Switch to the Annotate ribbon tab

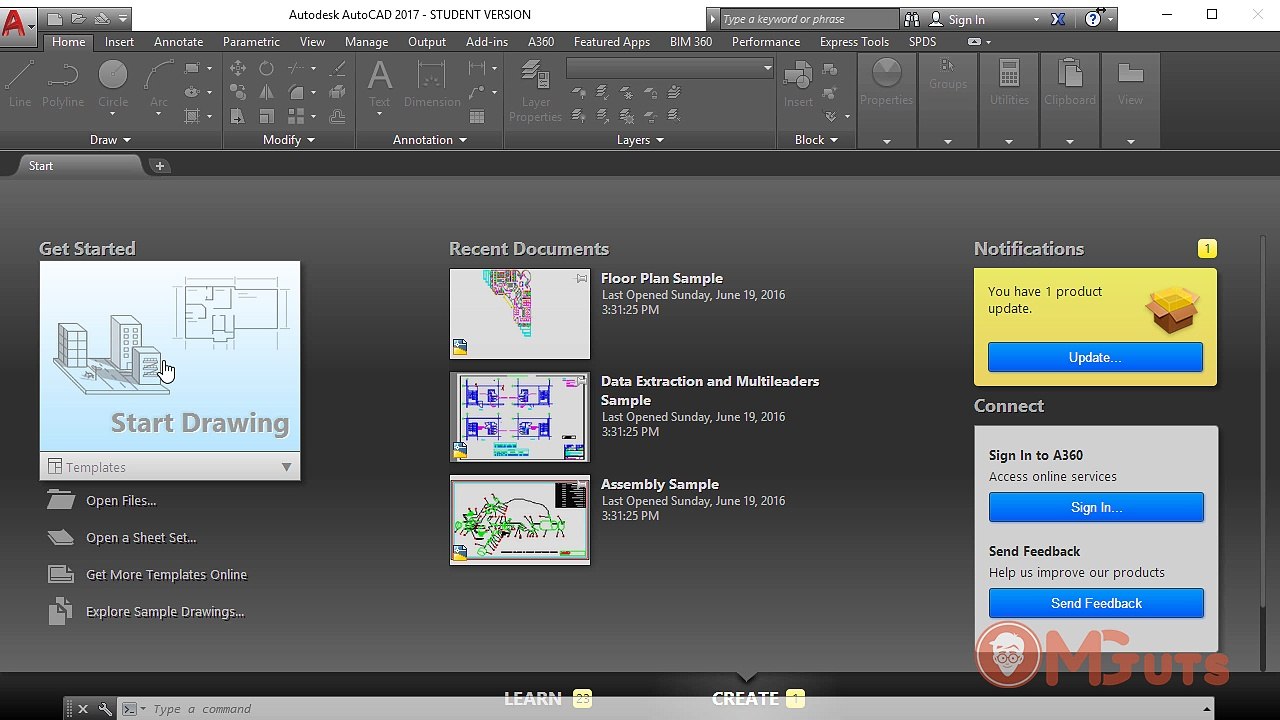[178, 42]
